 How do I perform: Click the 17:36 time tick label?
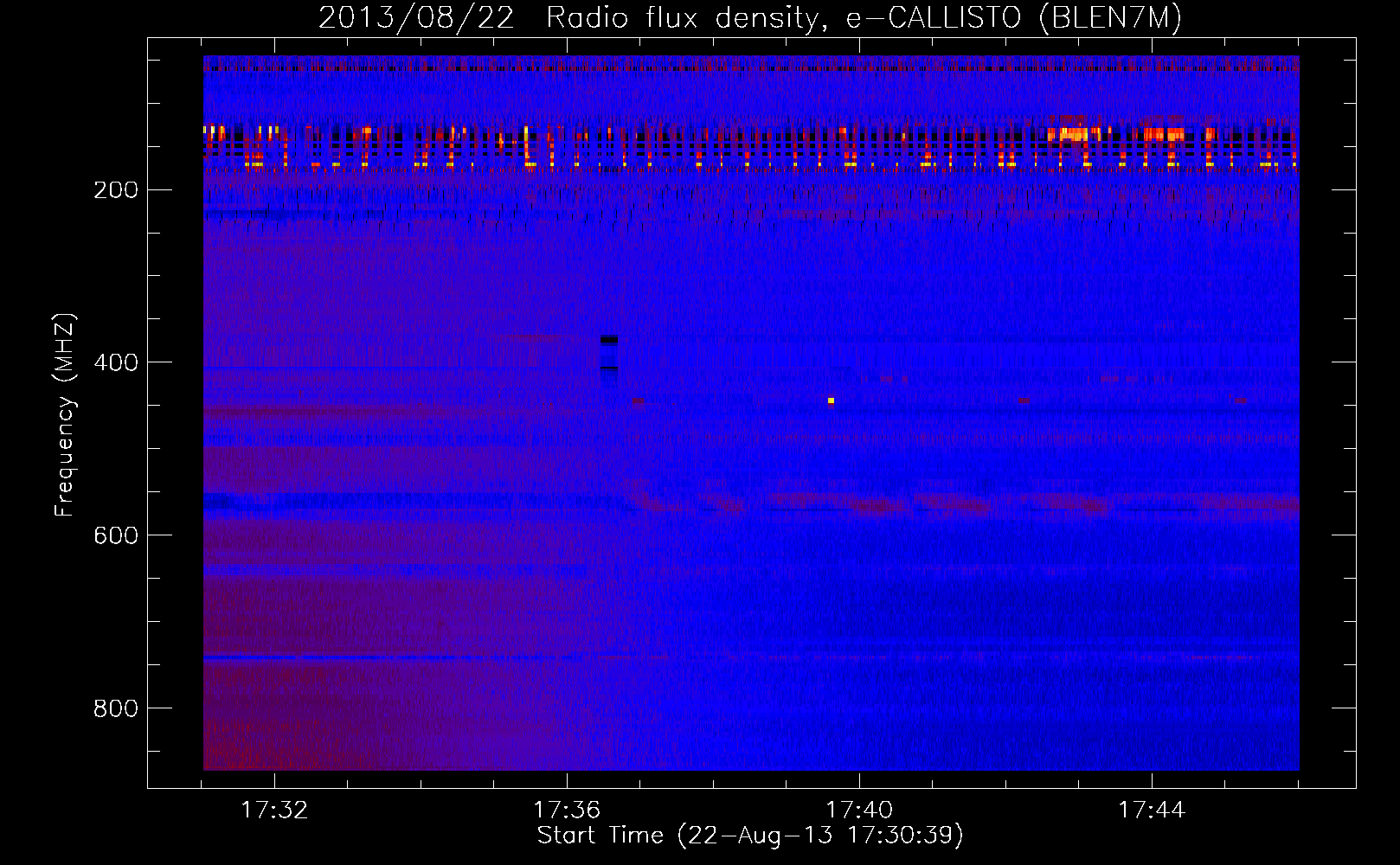pyautogui.click(x=567, y=811)
